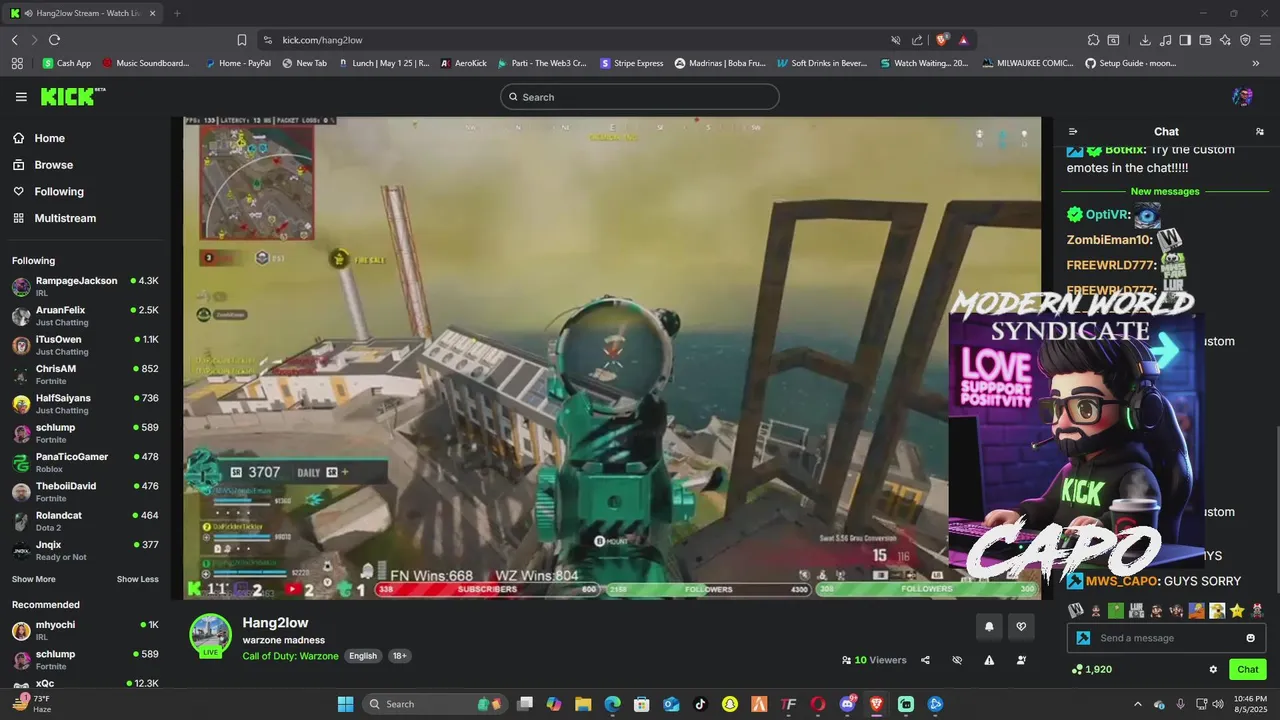Viewport: 1280px width, 720px height.
Task: Open Multistream in sidebar
Action: tap(65, 218)
